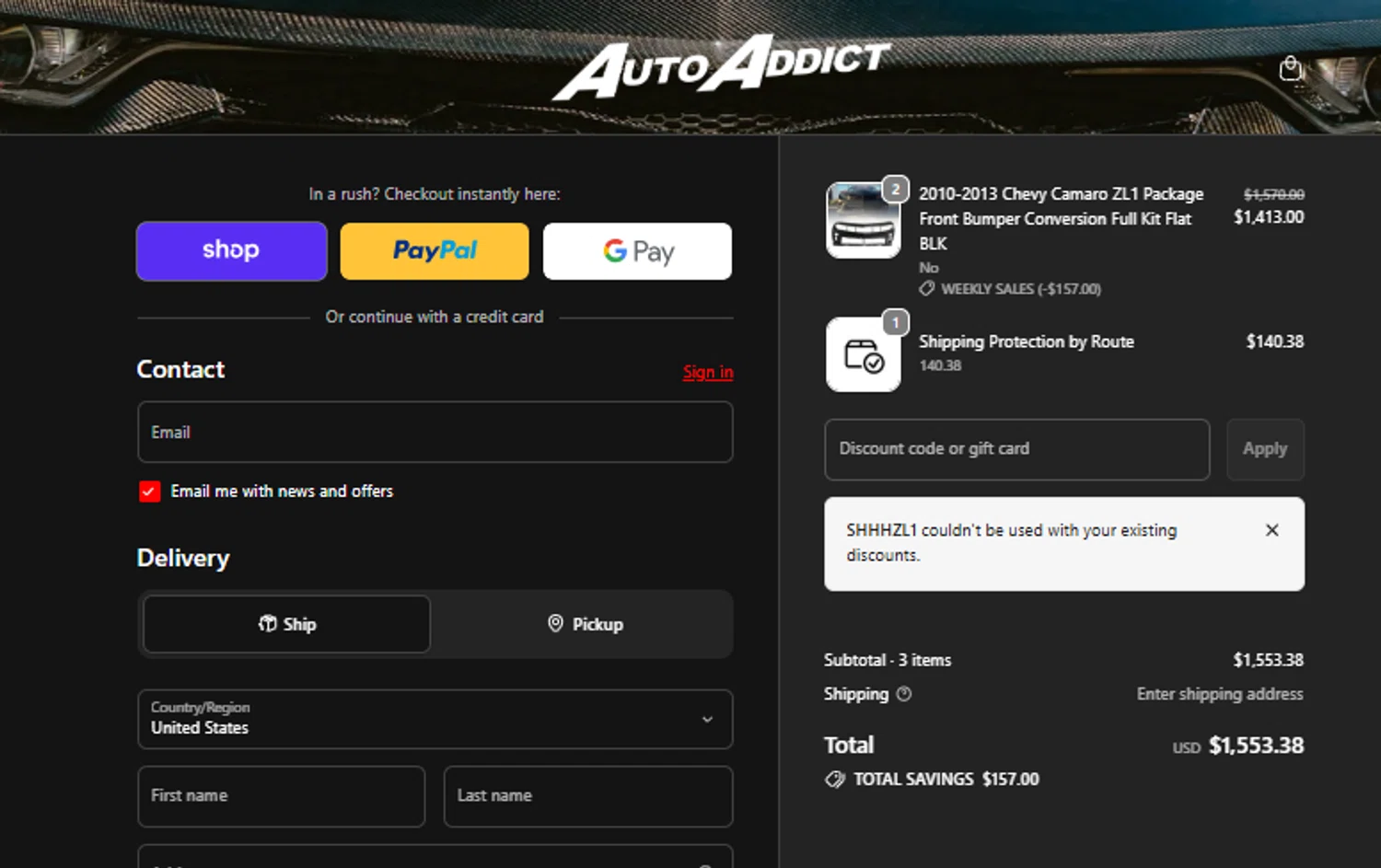1381x868 pixels.
Task: Dismiss the SHHHZL1 discount error message
Action: [1271, 530]
